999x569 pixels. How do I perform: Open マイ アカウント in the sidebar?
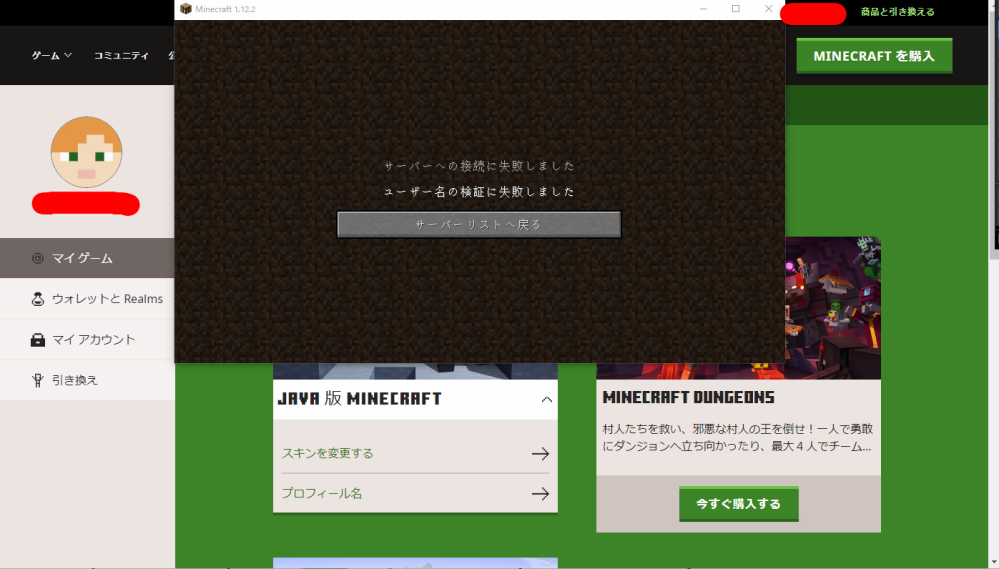(87, 340)
